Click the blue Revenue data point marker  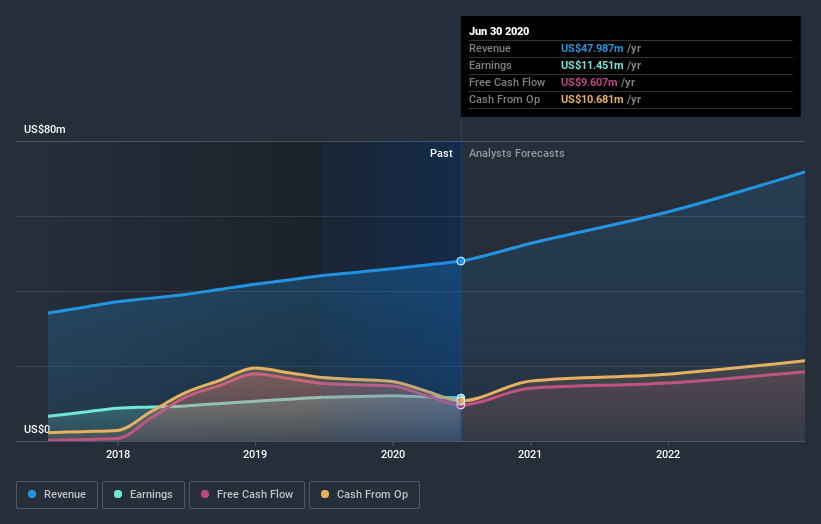click(x=461, y=261)
